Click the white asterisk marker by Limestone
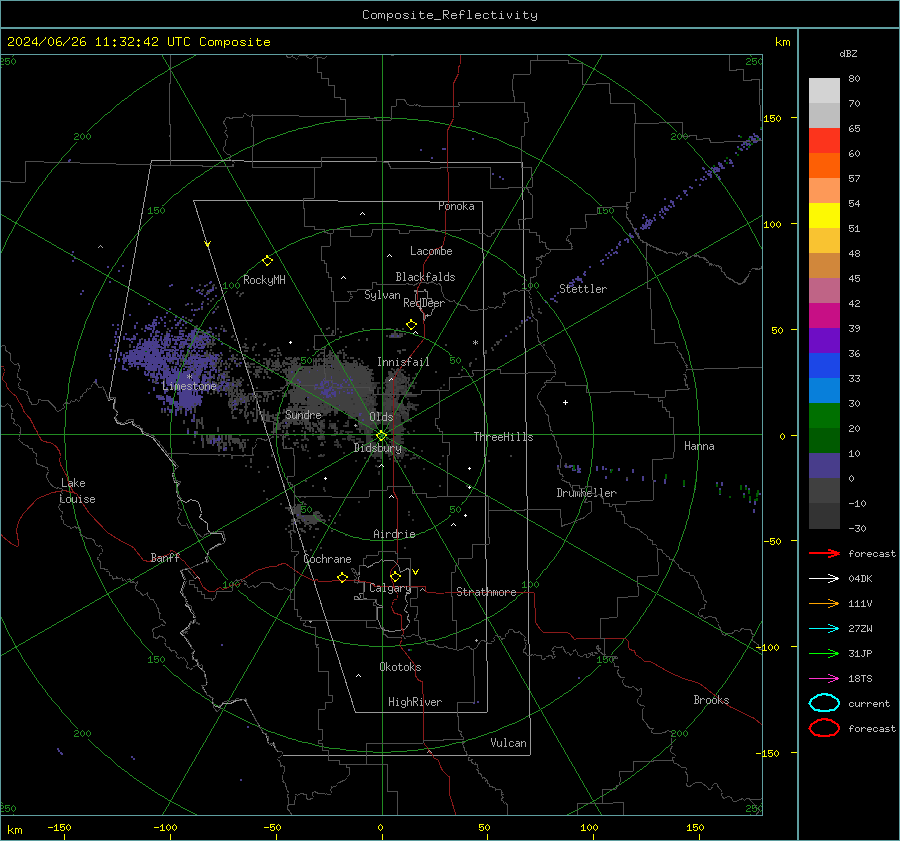900x841 pixels. pyautogui.click(x=189, y=377)
